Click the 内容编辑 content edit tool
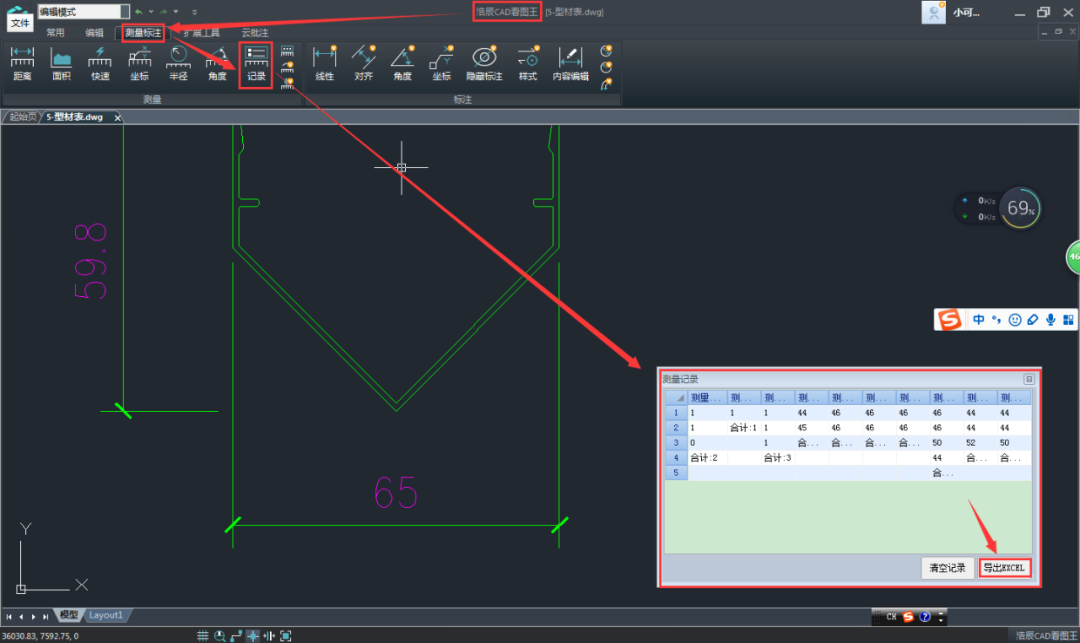This screenshot has height=643, width=1080. point(570,63)
